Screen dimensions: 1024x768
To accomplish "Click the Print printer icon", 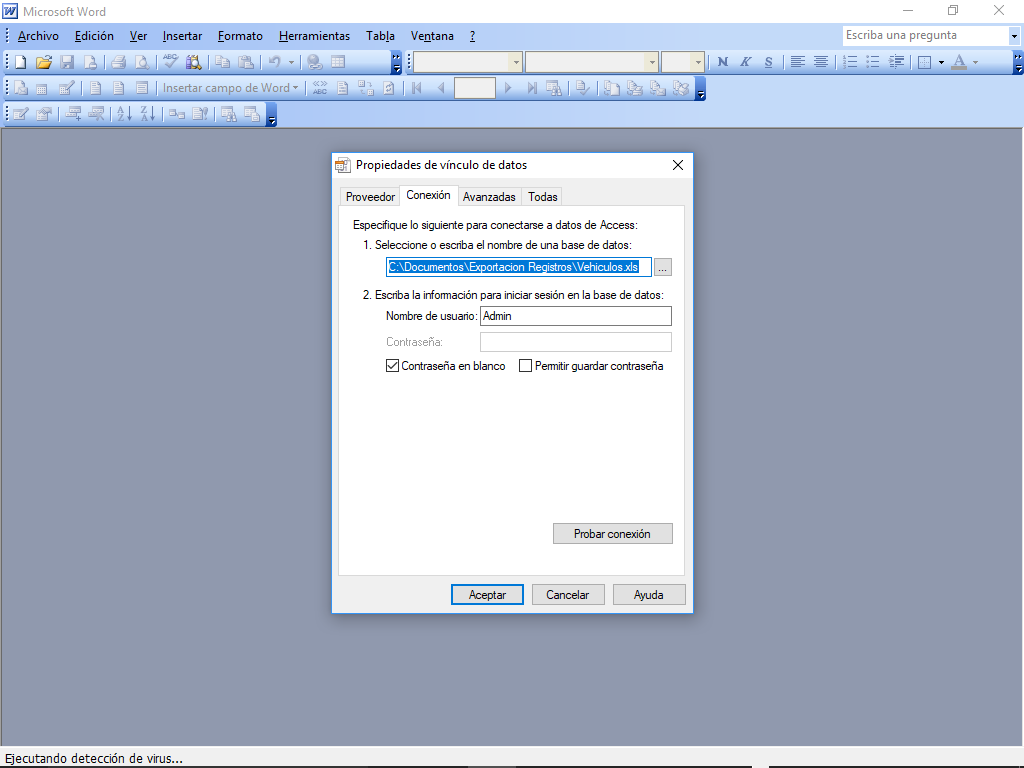I will (118, 62).
